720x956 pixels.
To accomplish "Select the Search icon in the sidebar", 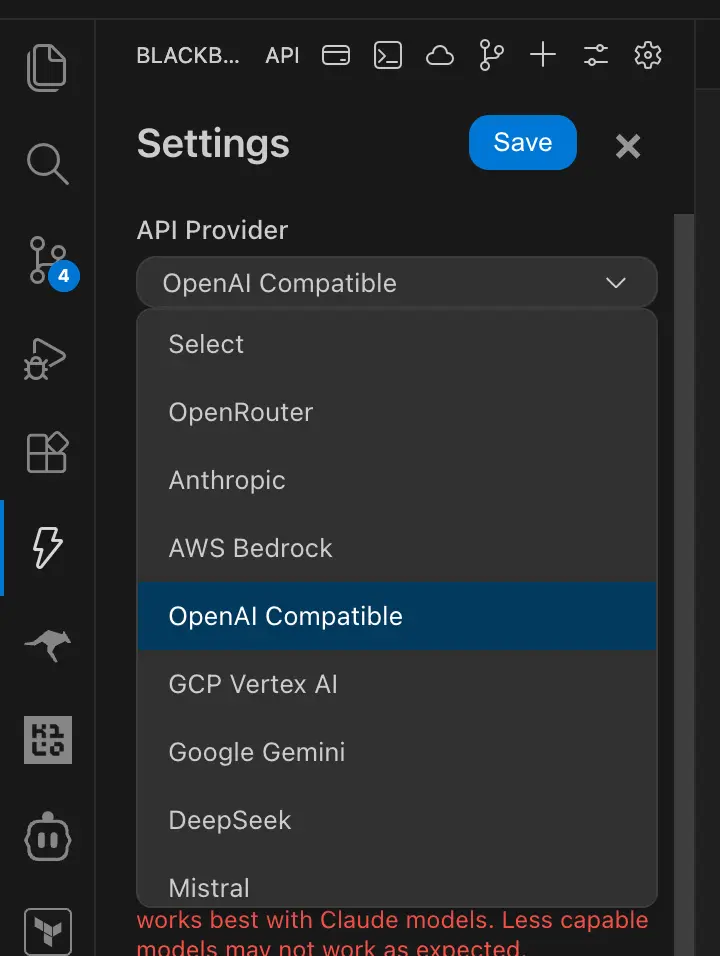I will (47, 165).
